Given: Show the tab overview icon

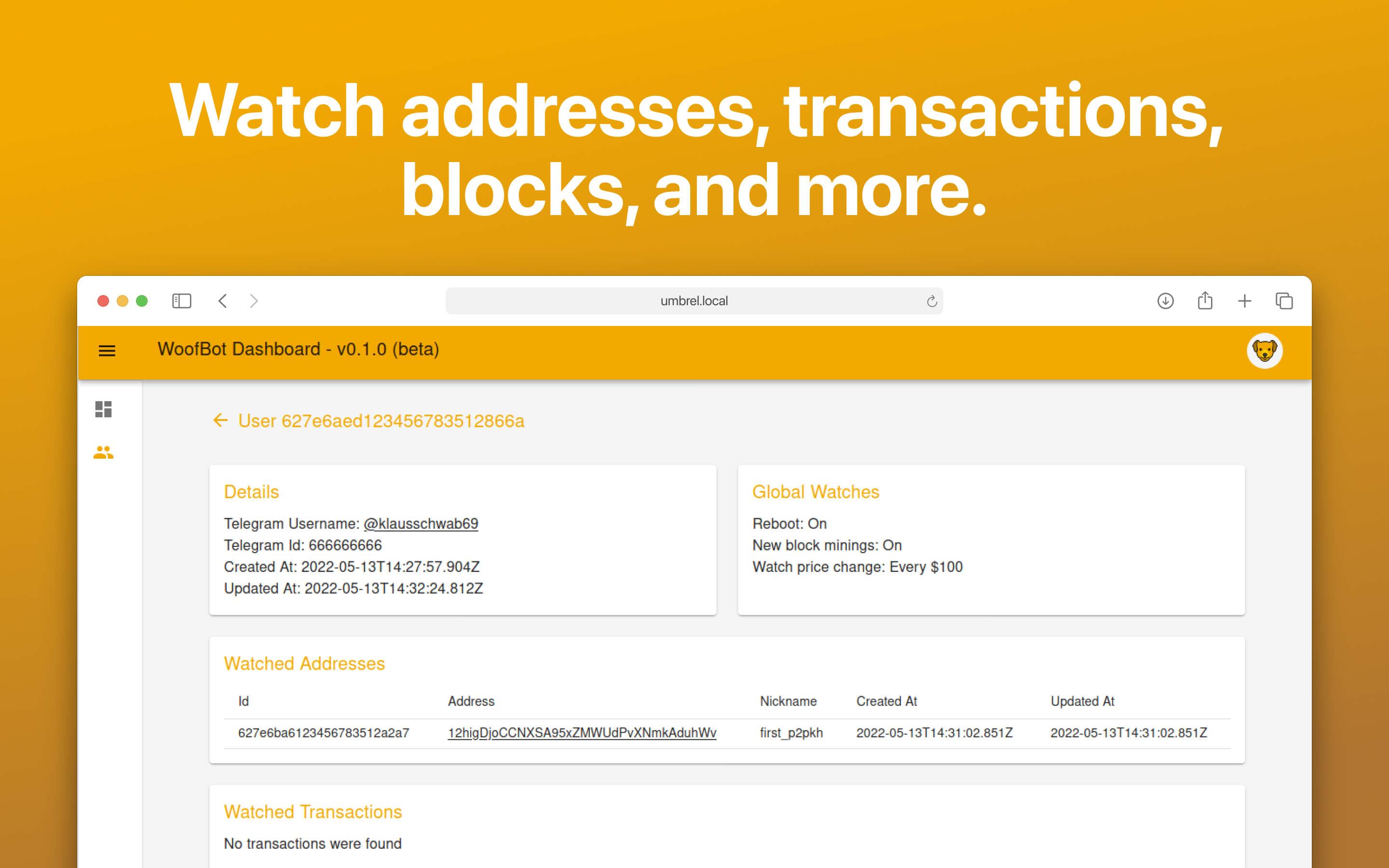Looking at the screenshot, I should pyautogui.click(x=1284, y=301).
